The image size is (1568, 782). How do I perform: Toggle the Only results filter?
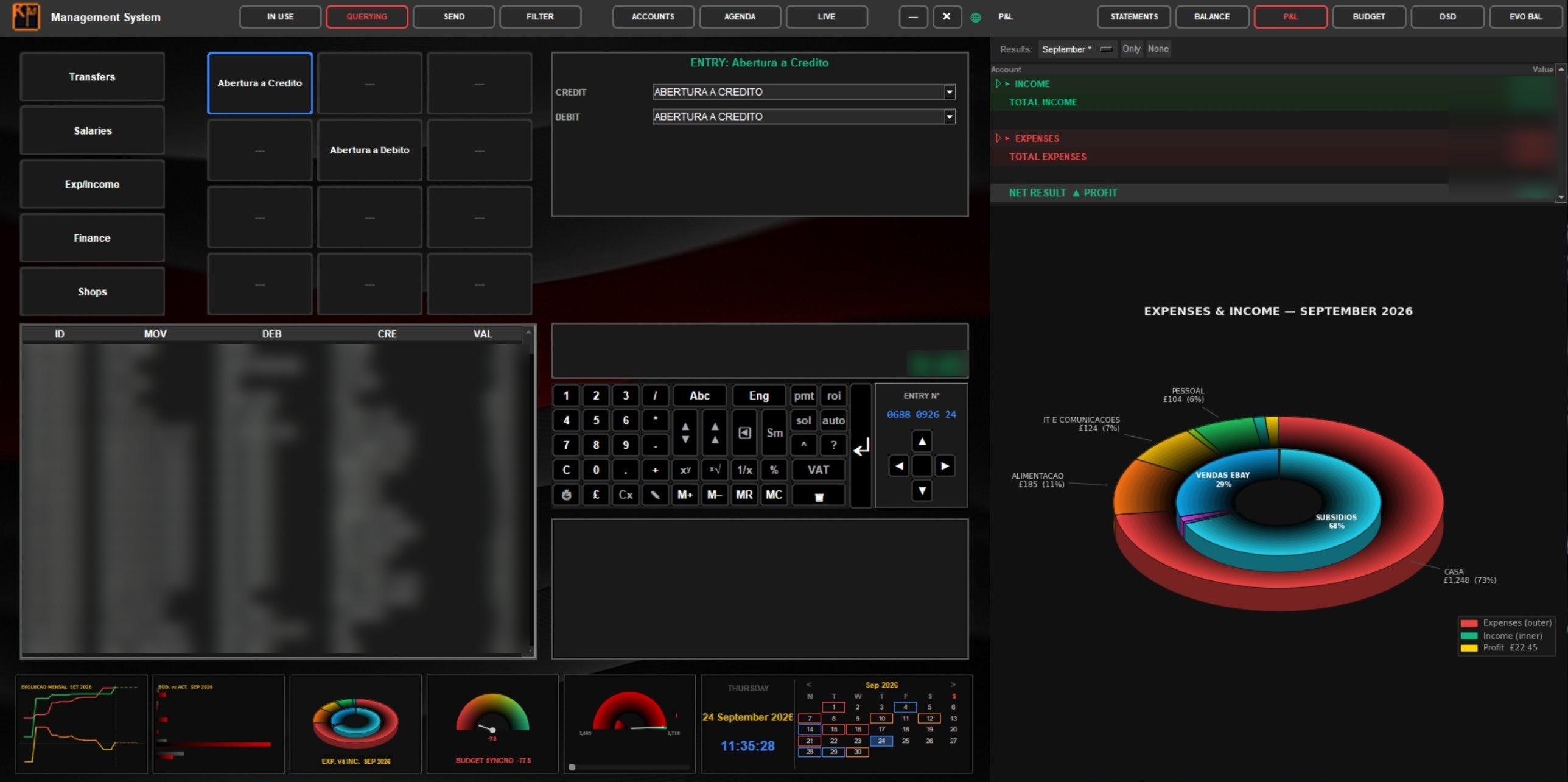click(x=1131, y=49)
